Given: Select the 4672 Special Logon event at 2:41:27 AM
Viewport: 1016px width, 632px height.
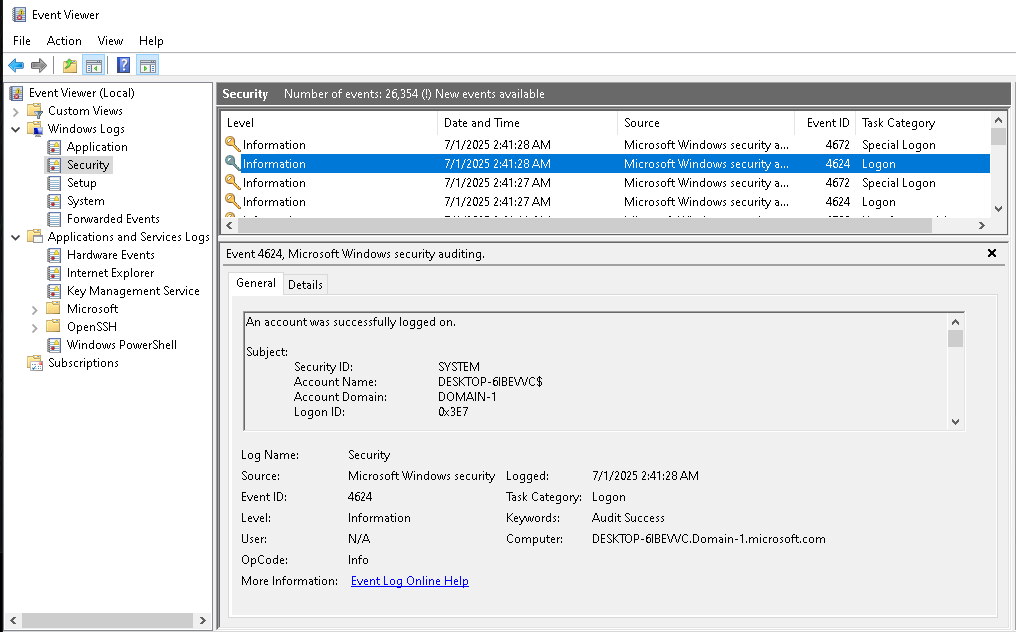Looking at the screenshot, I should (606, 183).
